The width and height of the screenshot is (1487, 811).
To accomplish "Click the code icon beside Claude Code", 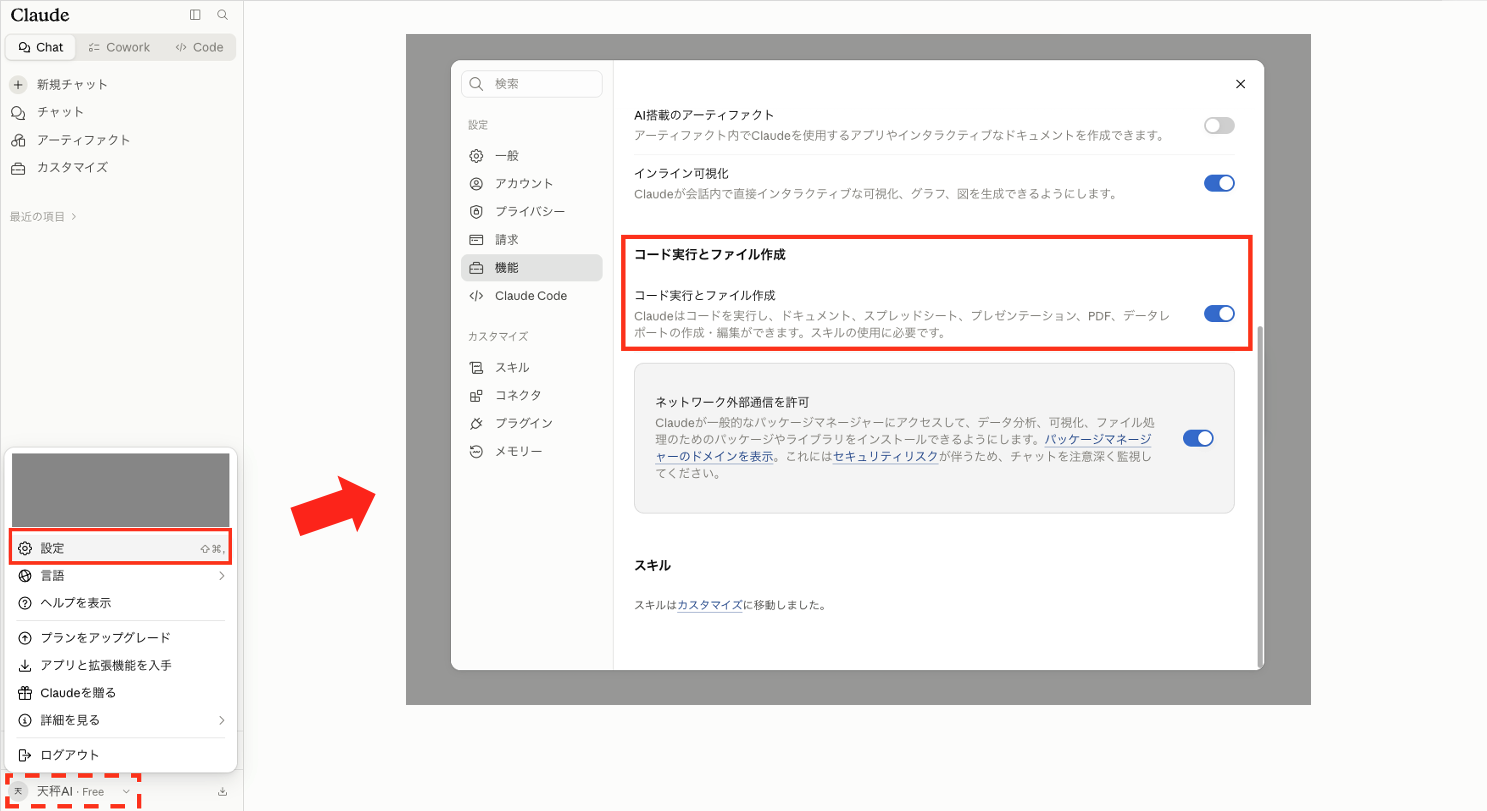I will tap(476, 296).
